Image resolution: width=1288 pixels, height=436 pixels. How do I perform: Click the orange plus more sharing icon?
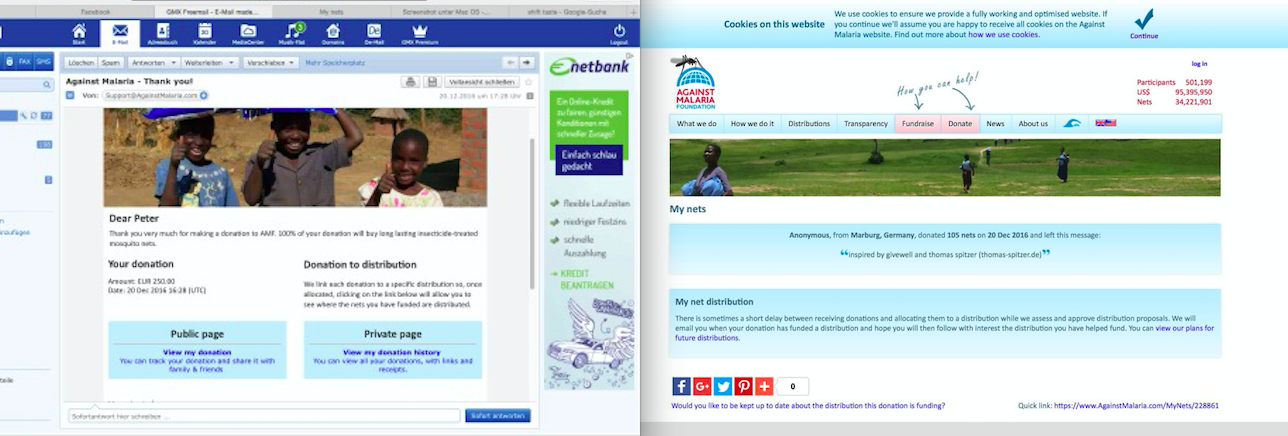764,386
